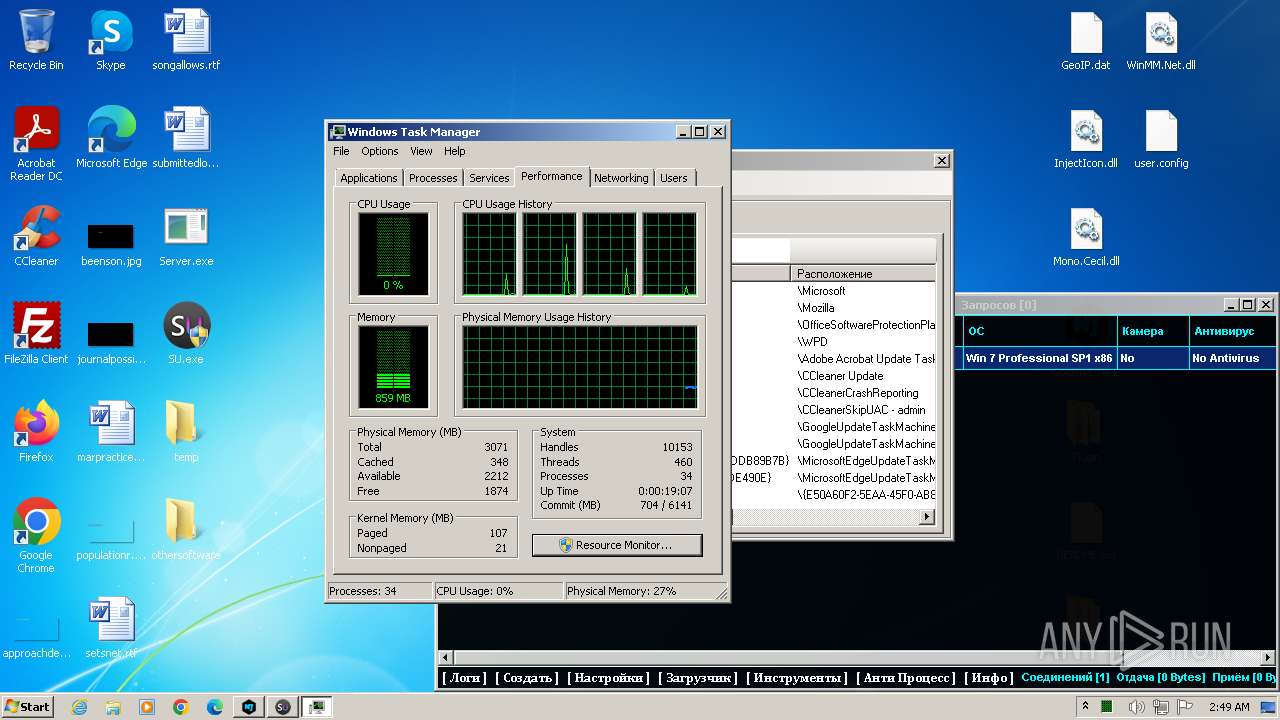This screenshot has width=1280, height=720.
Task: Select the populationr... file icon
Action: coord(110,538)
